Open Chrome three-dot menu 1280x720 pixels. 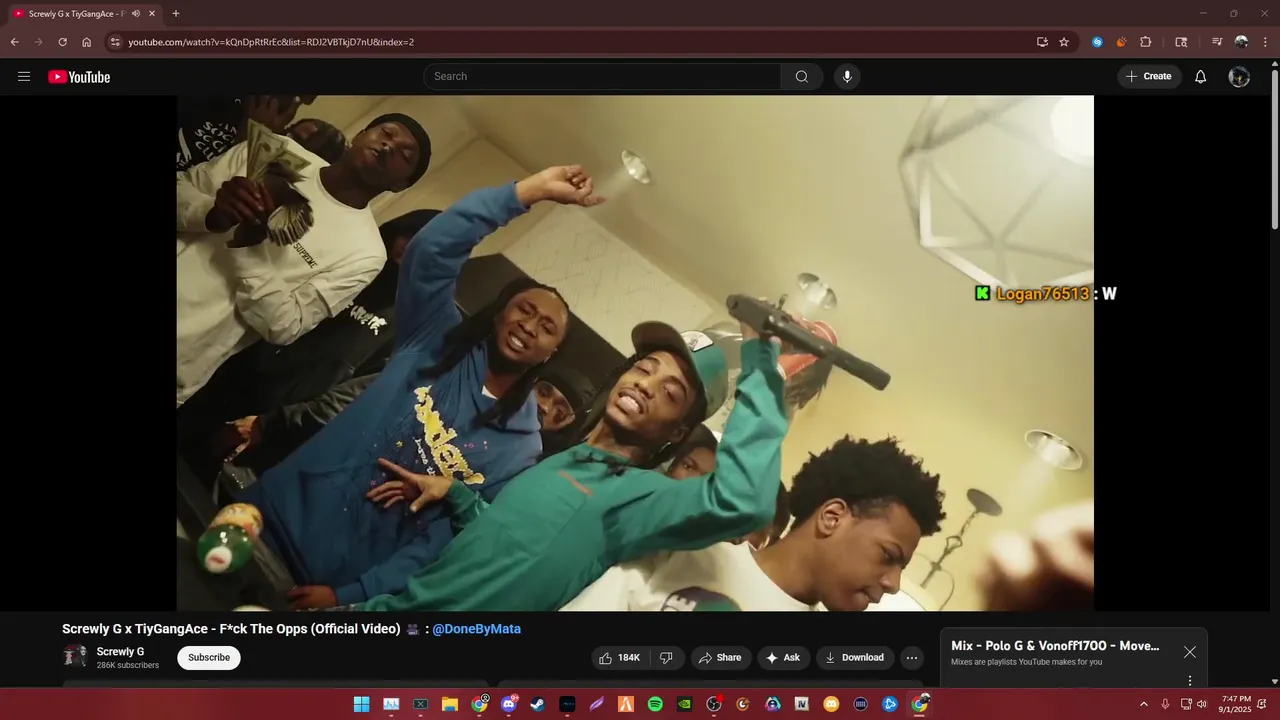(1265, 42)
